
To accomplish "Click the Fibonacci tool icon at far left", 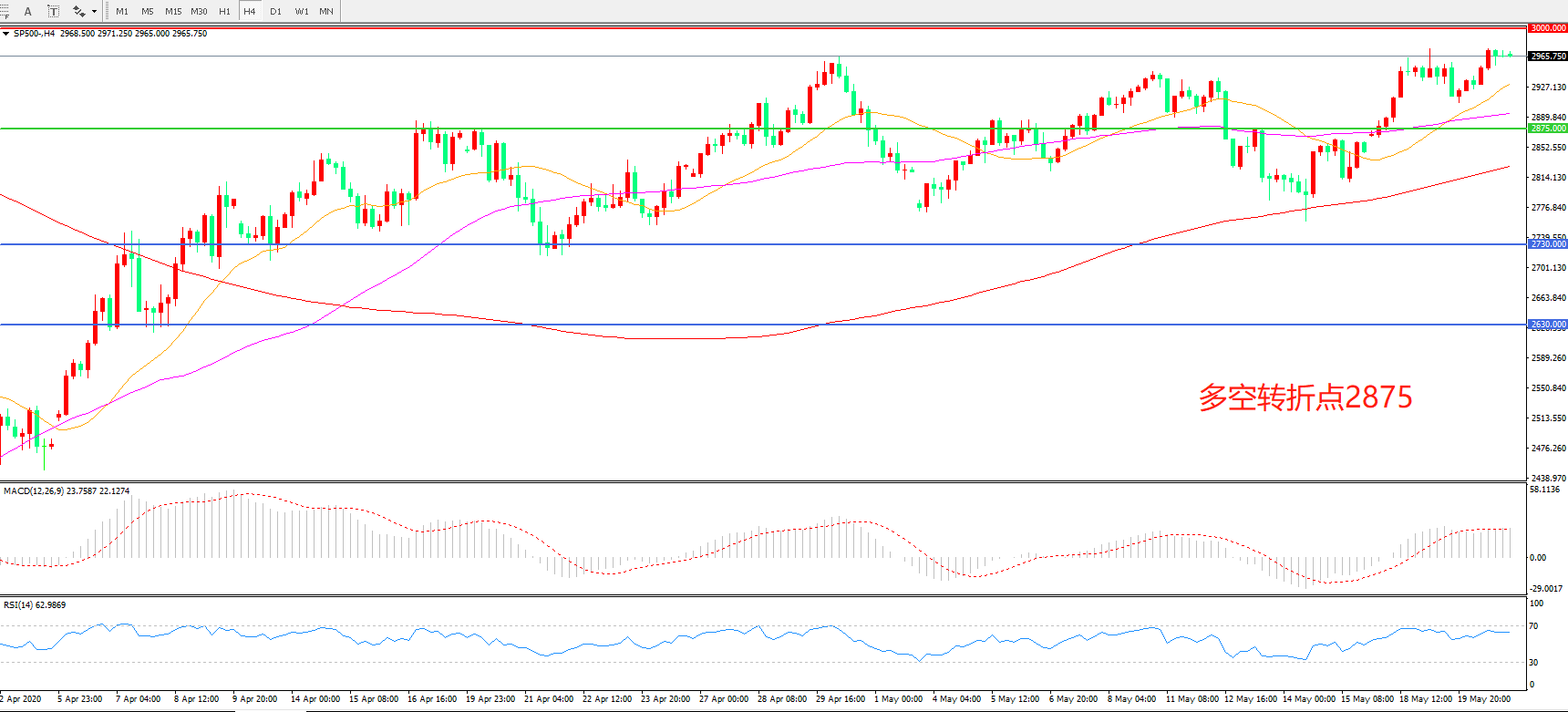I will coord(5,11).
